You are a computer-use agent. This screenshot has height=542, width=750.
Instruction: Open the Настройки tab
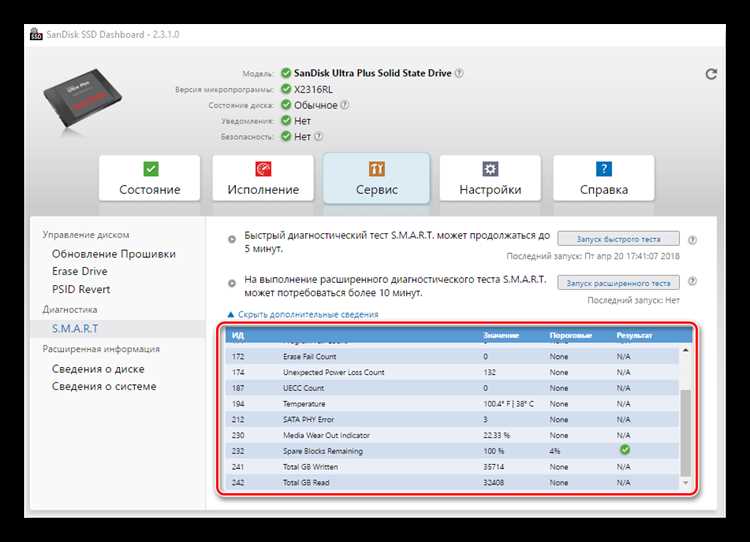pos(490,178)
